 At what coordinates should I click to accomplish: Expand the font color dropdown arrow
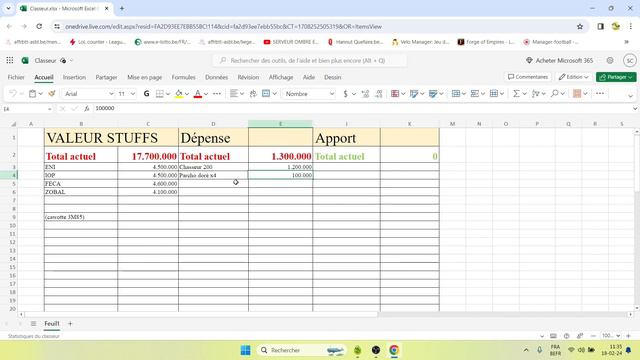[x=206, y=94]
